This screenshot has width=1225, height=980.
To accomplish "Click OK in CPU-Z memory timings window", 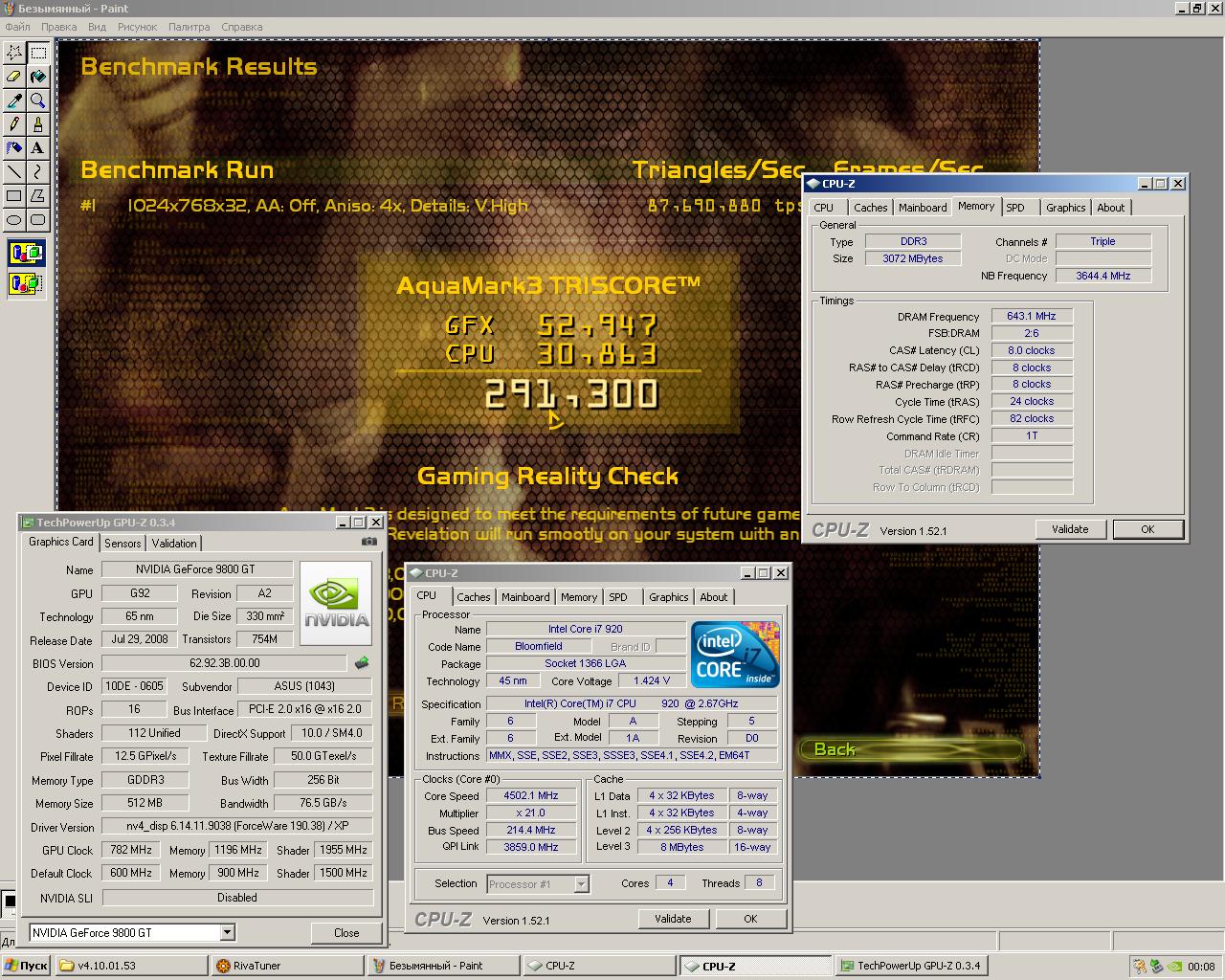I will 1147,529.
